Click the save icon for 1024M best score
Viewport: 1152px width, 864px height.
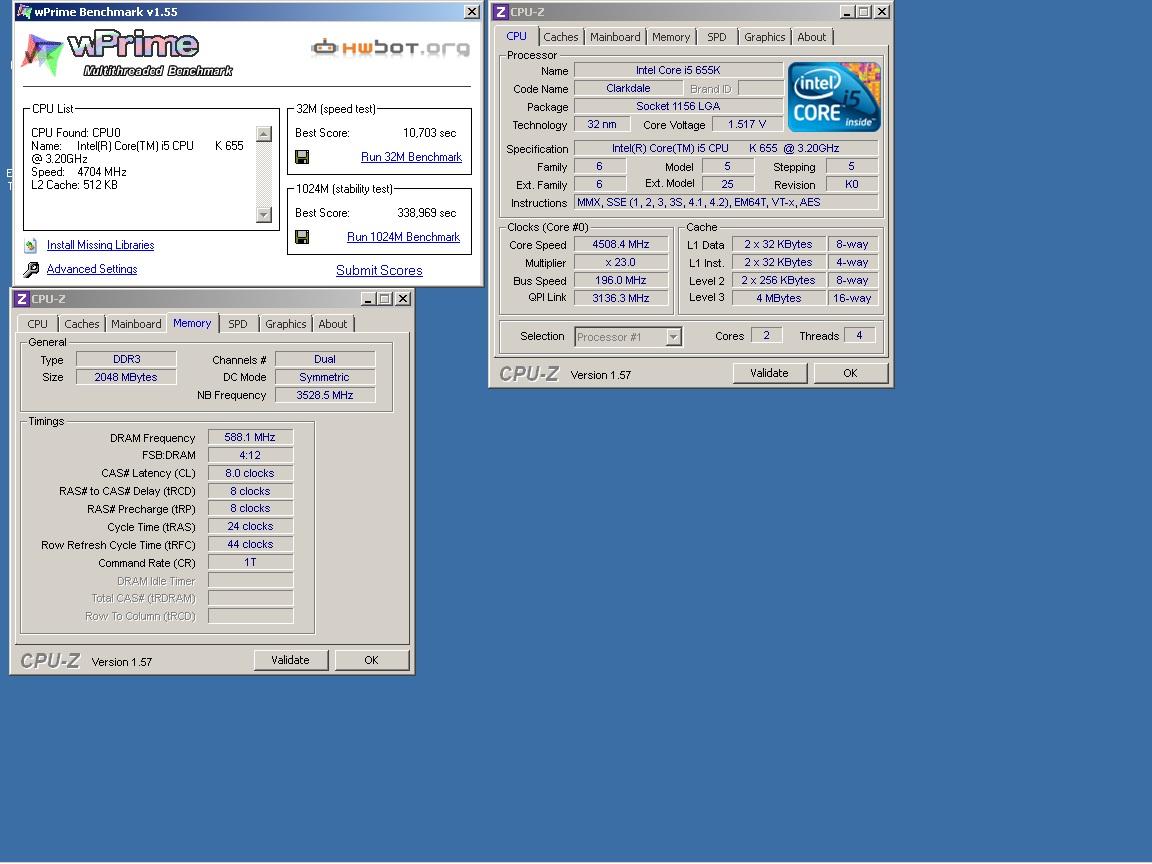coord(302,237)
